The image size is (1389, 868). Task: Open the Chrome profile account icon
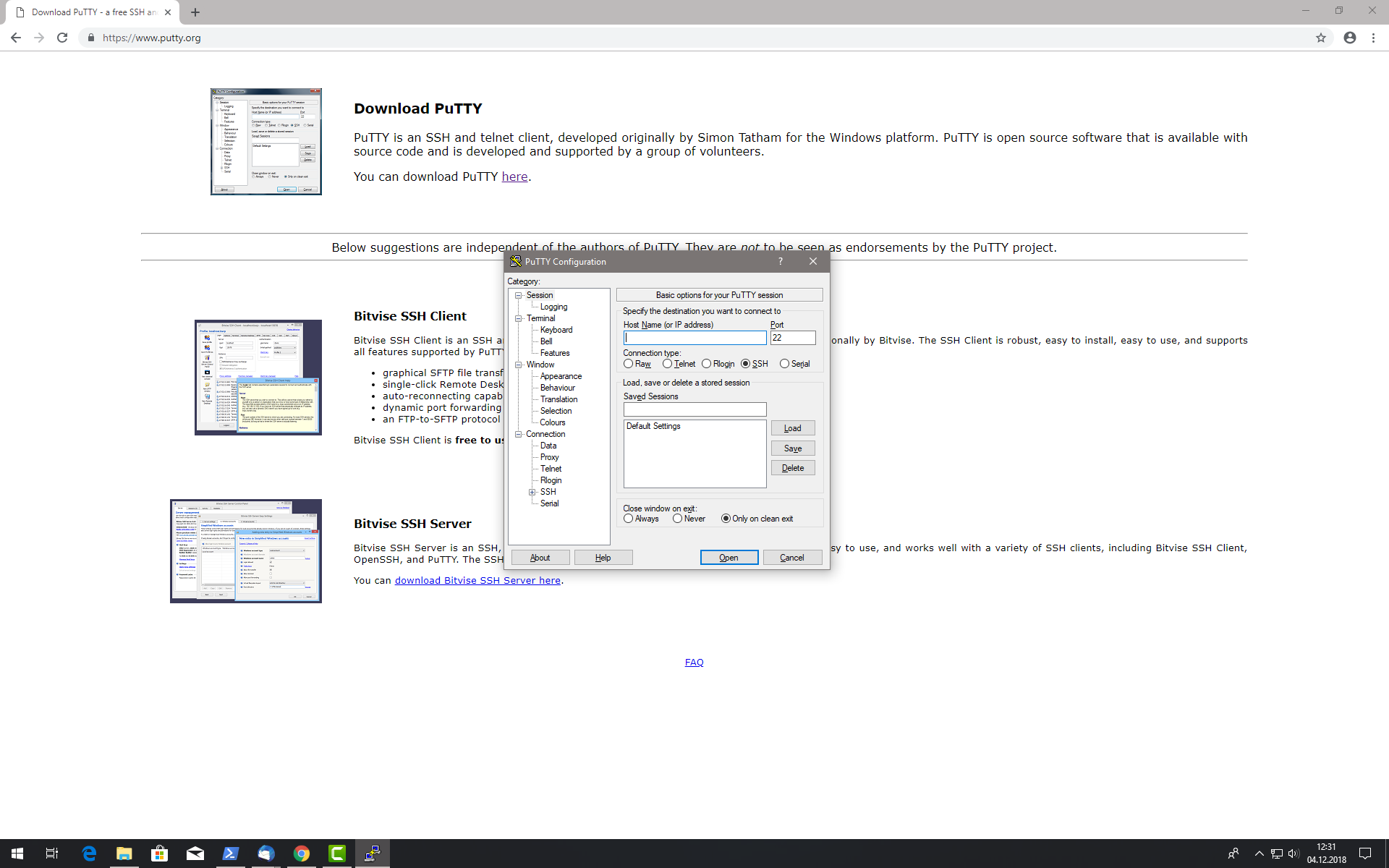pyautogui.click(x=1350, y=38)
